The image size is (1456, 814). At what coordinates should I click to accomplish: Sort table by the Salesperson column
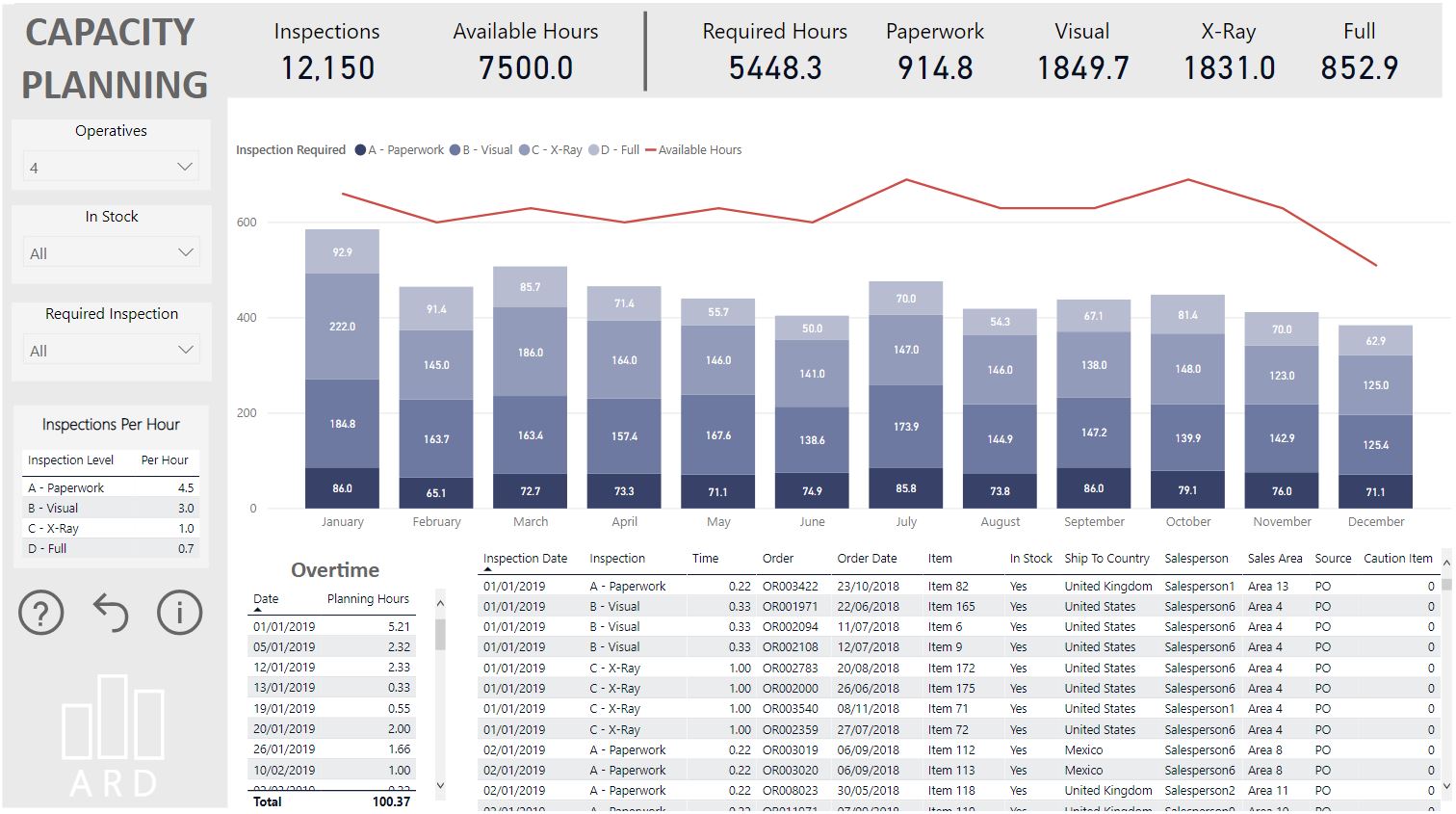click(x=1197, y=558)
